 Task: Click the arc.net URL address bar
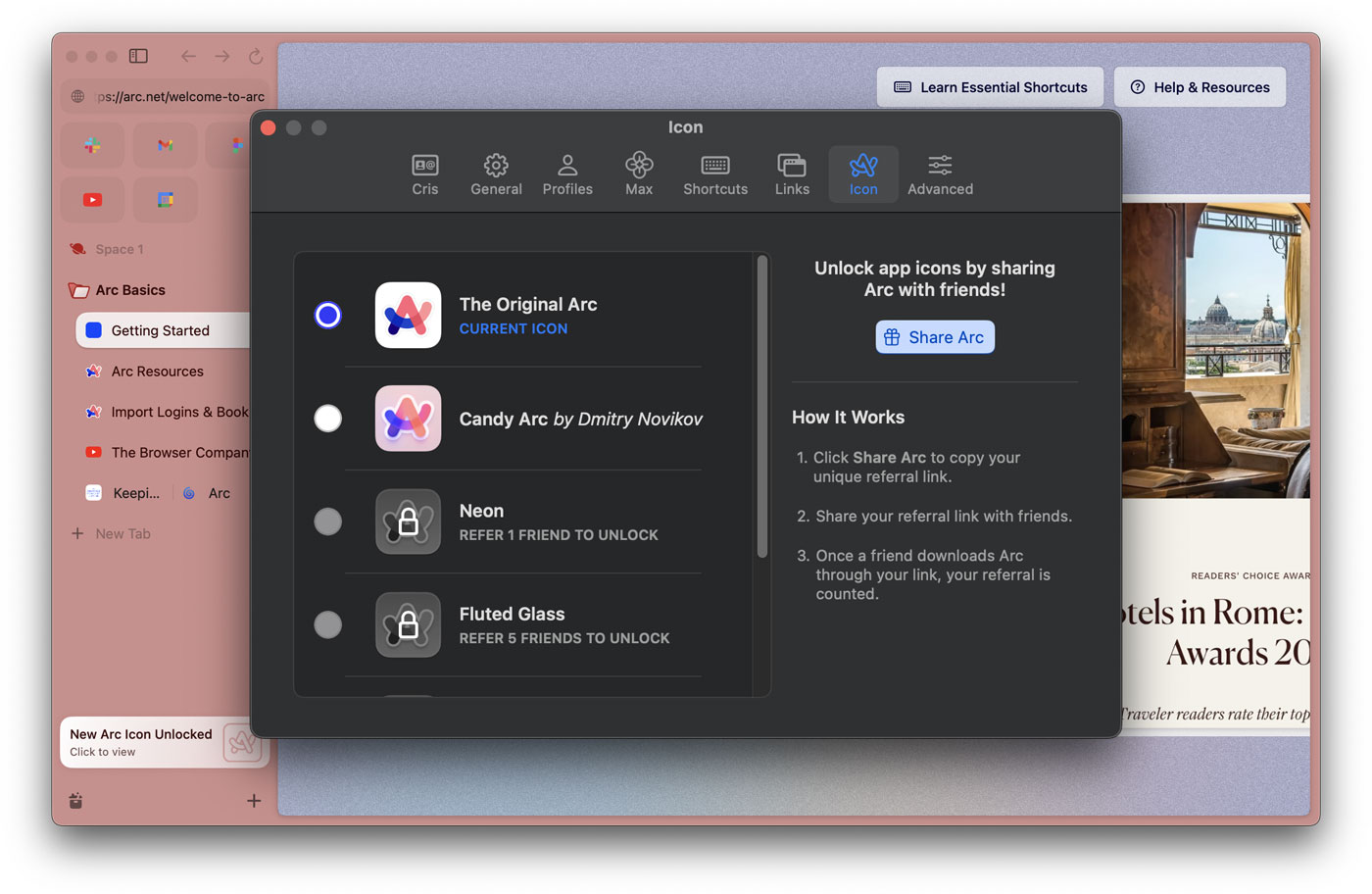[167, 96]
